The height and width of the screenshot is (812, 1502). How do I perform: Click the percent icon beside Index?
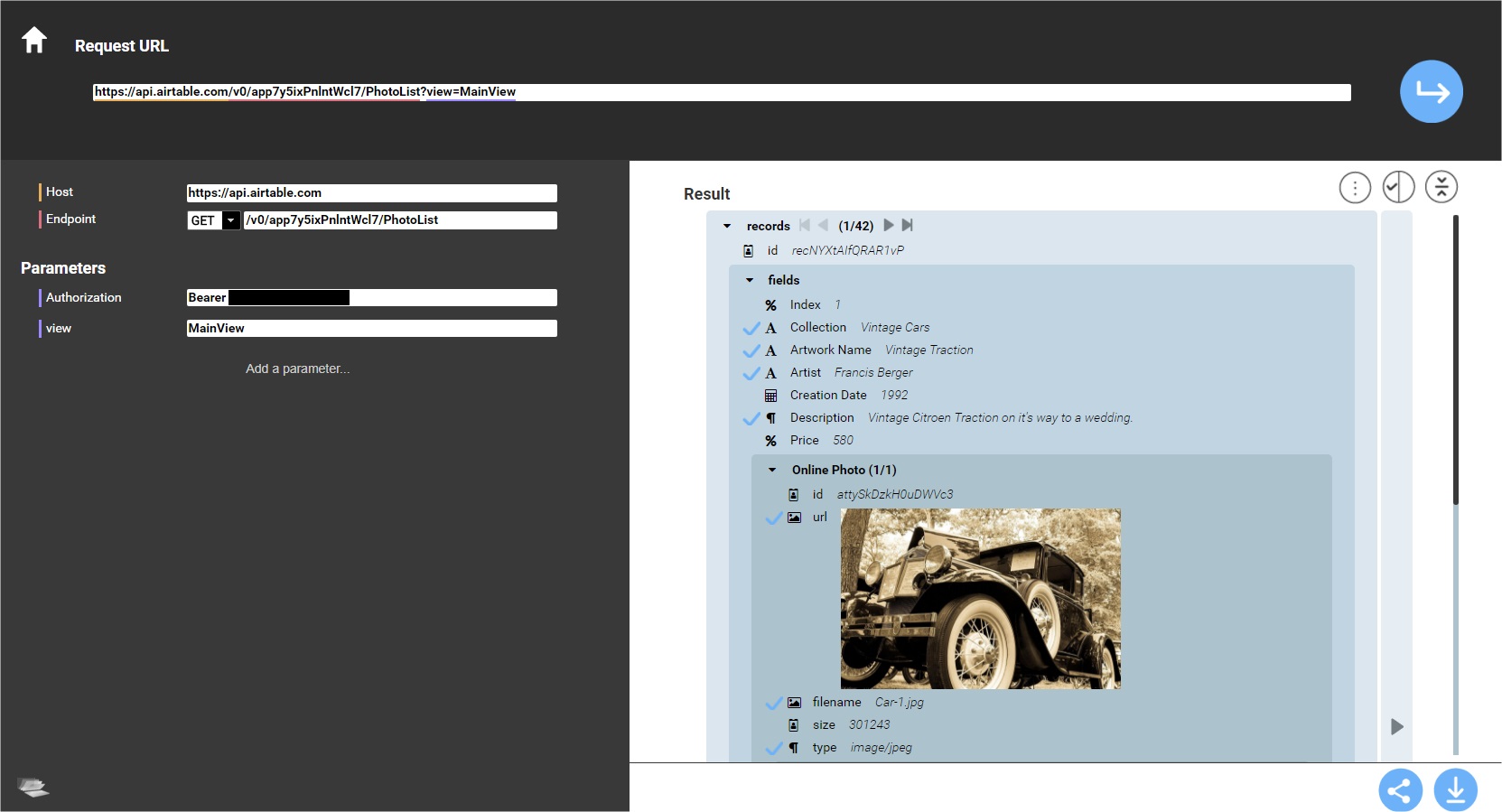(x=770, y=305)
